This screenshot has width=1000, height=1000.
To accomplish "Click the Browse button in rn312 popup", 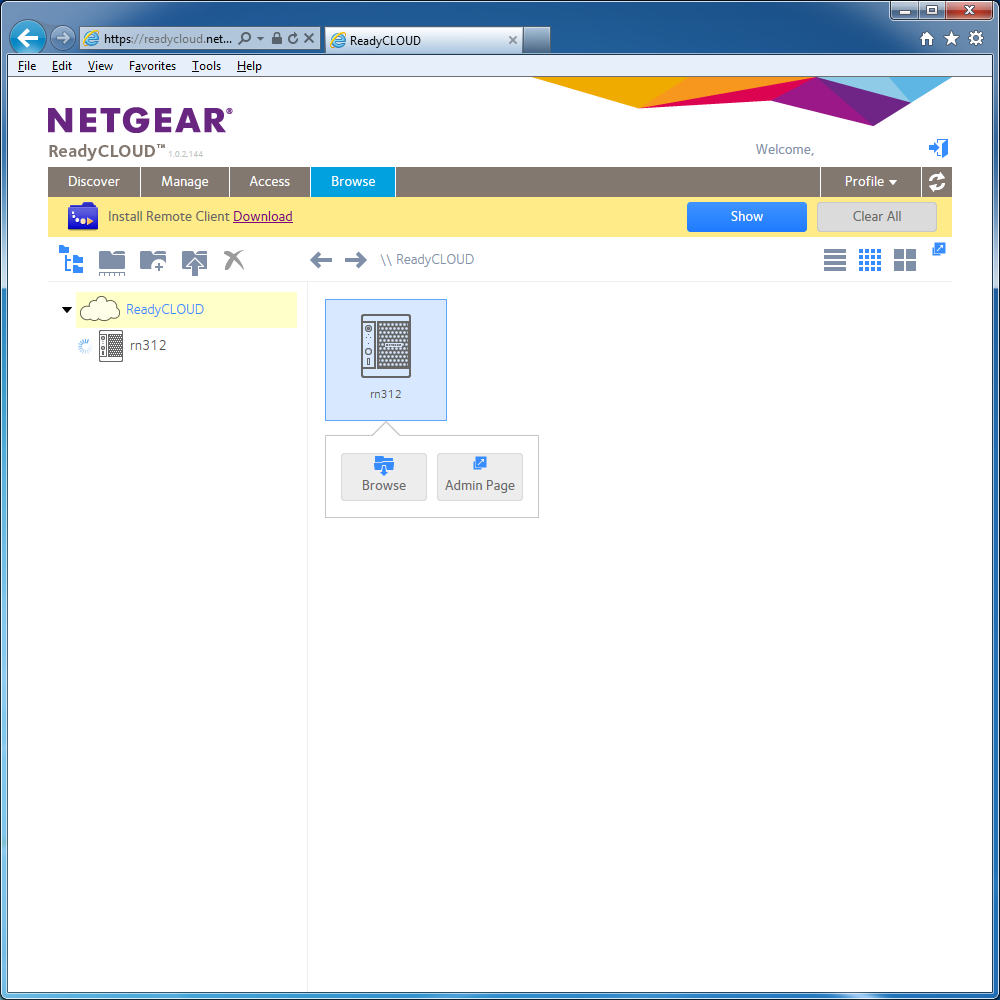I will point(384,477).
